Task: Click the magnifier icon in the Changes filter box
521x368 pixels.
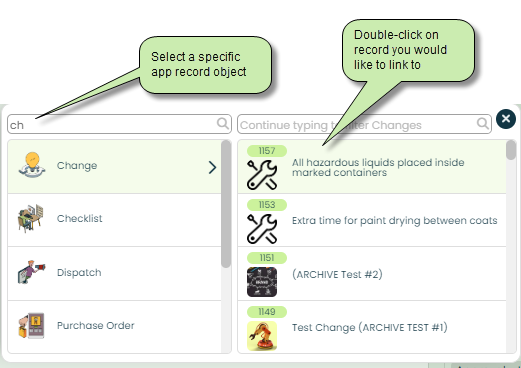Action: click(x=482, y=123)
